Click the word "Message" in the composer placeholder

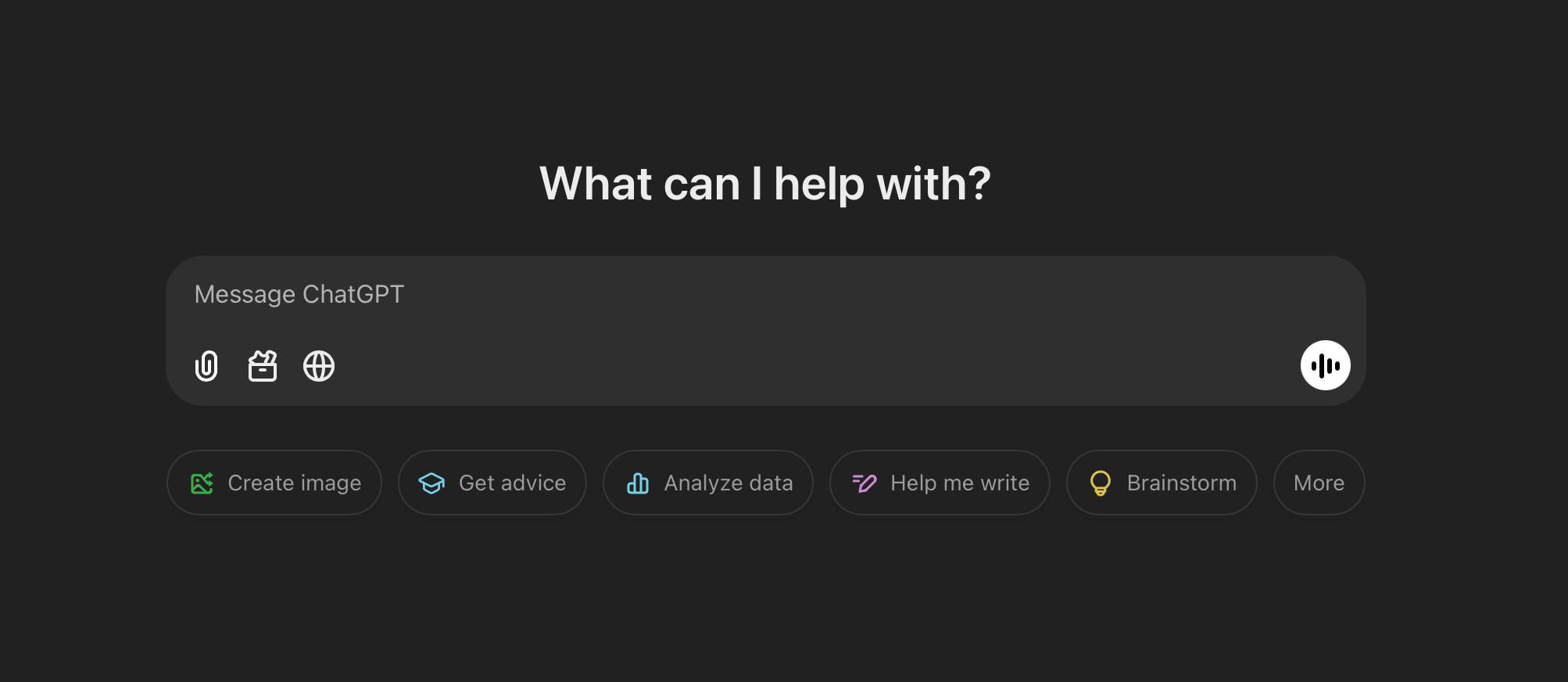point(245,294)
